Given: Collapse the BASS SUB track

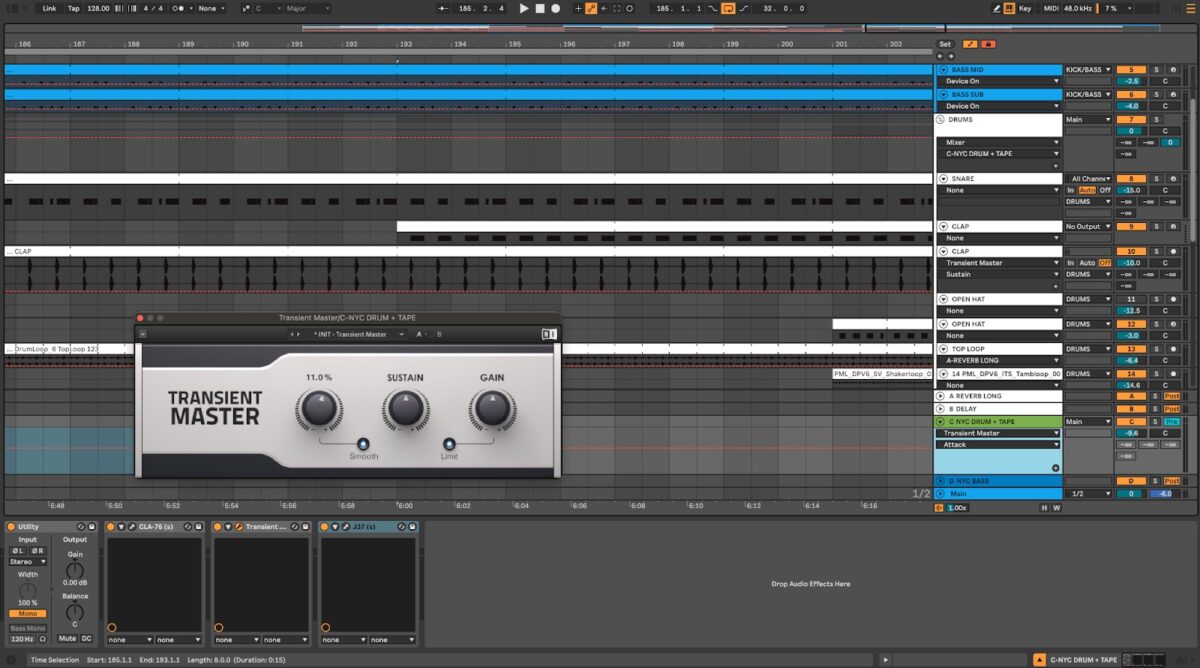Looking at the screenshot, I should point(943,94).
